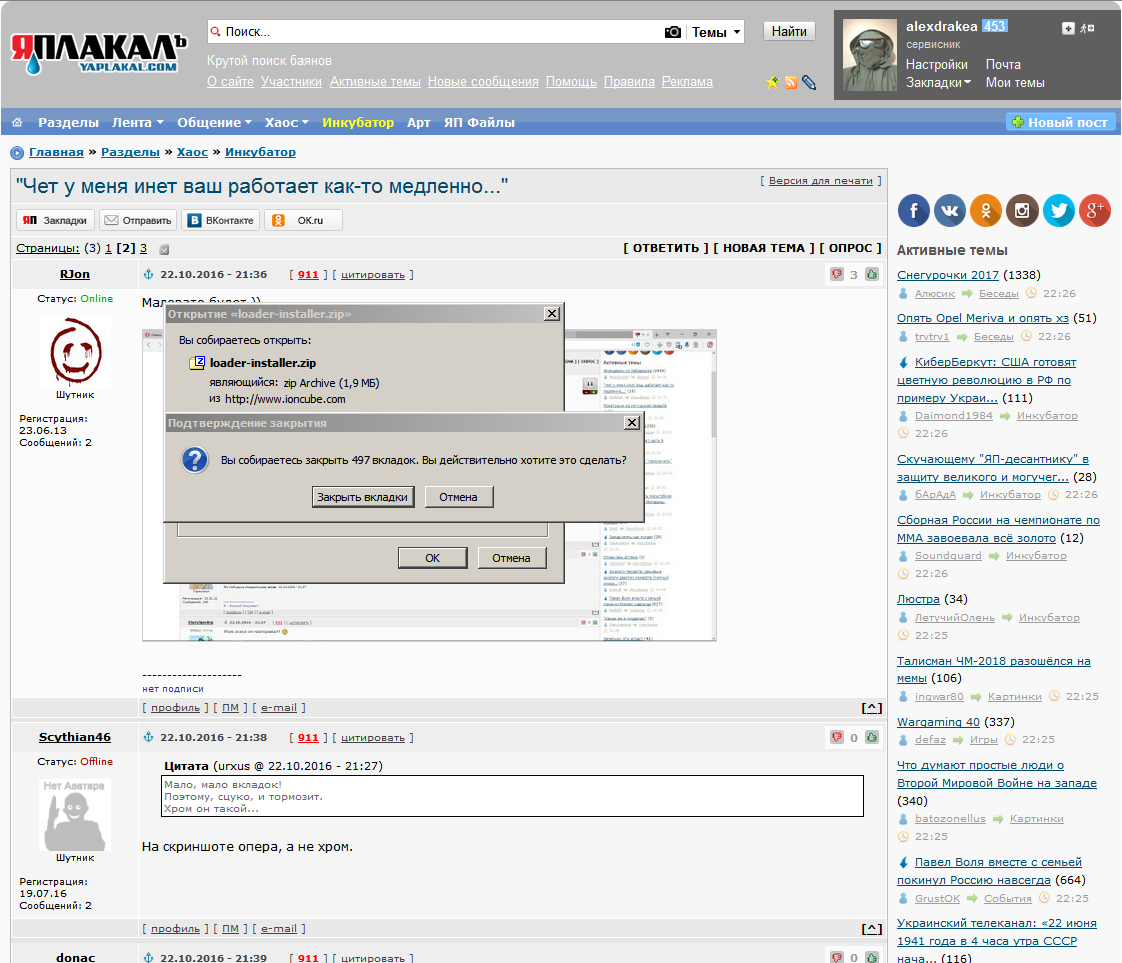Click the Facebook social icon
Viewport: 1122px width, 963px height.
click(914, 210)
